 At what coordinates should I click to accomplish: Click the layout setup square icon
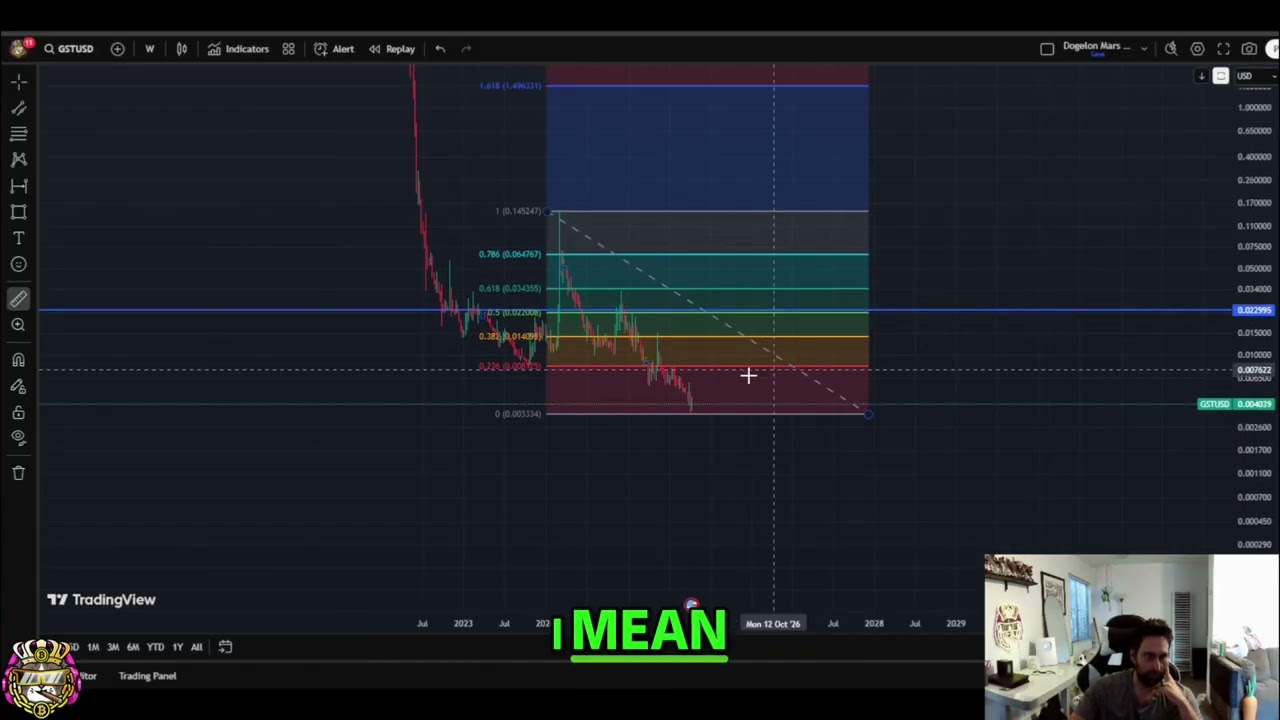[1047, 49]
